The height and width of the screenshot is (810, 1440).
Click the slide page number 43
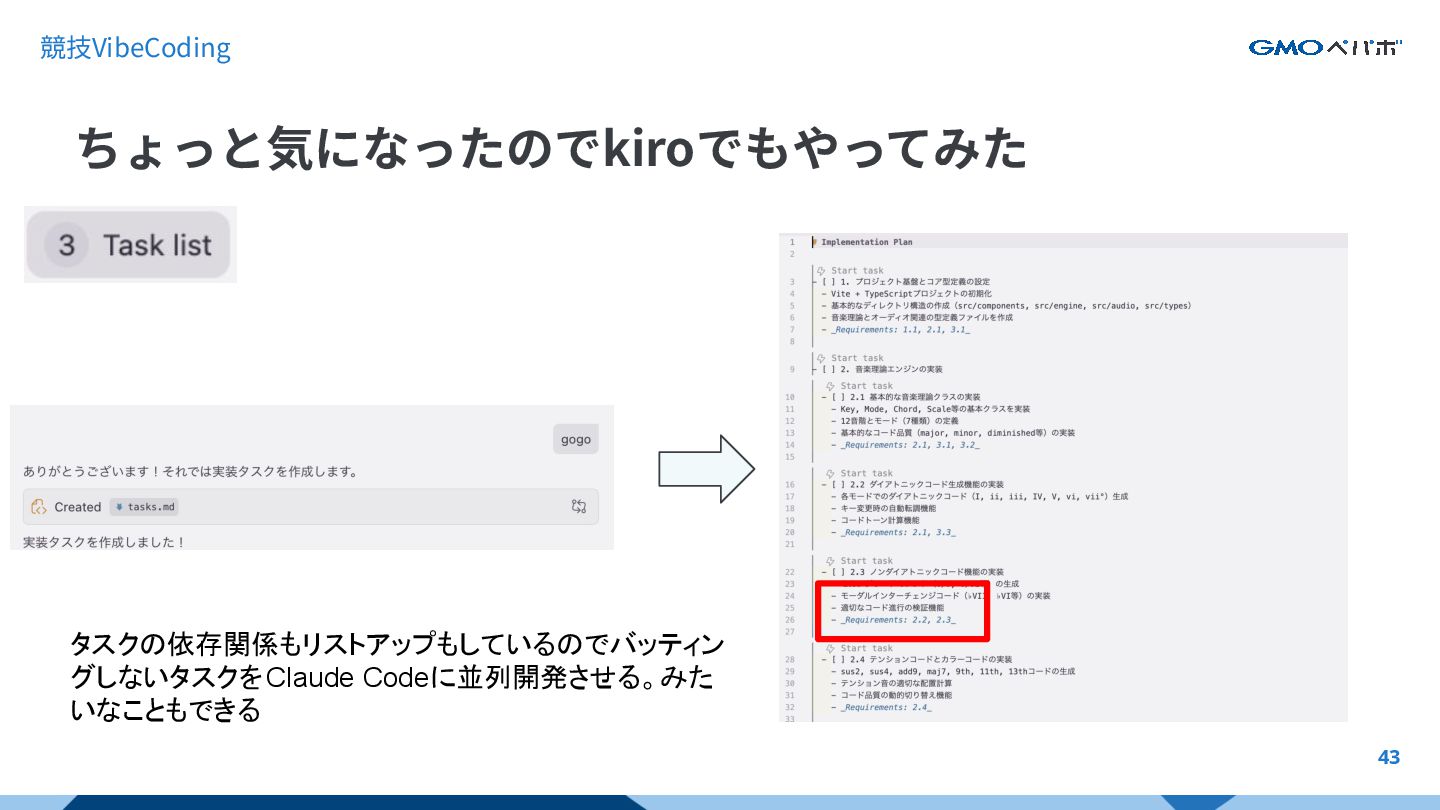[1389, 757]
